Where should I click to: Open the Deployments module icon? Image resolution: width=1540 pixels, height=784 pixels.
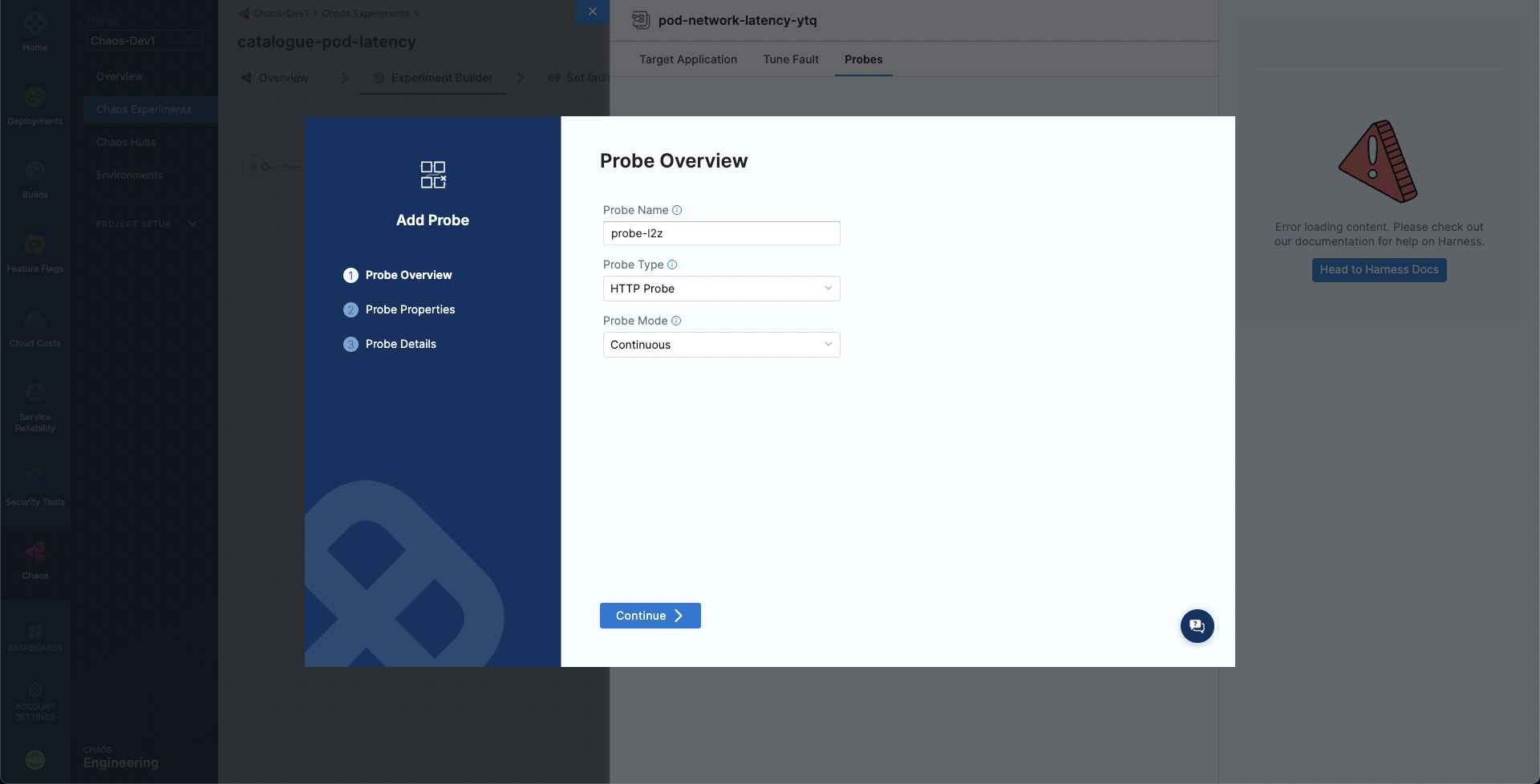[x=34, y=97]
